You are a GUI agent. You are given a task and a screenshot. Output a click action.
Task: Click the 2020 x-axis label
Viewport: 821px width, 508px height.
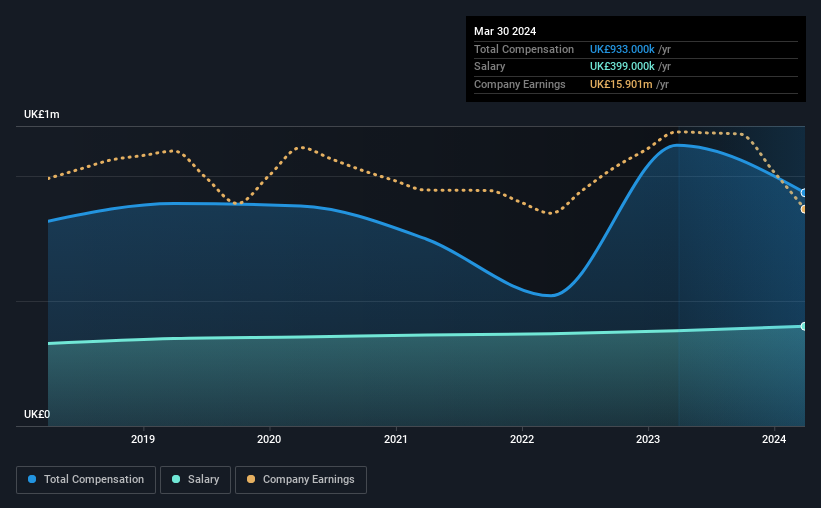(x=269, y=439)
